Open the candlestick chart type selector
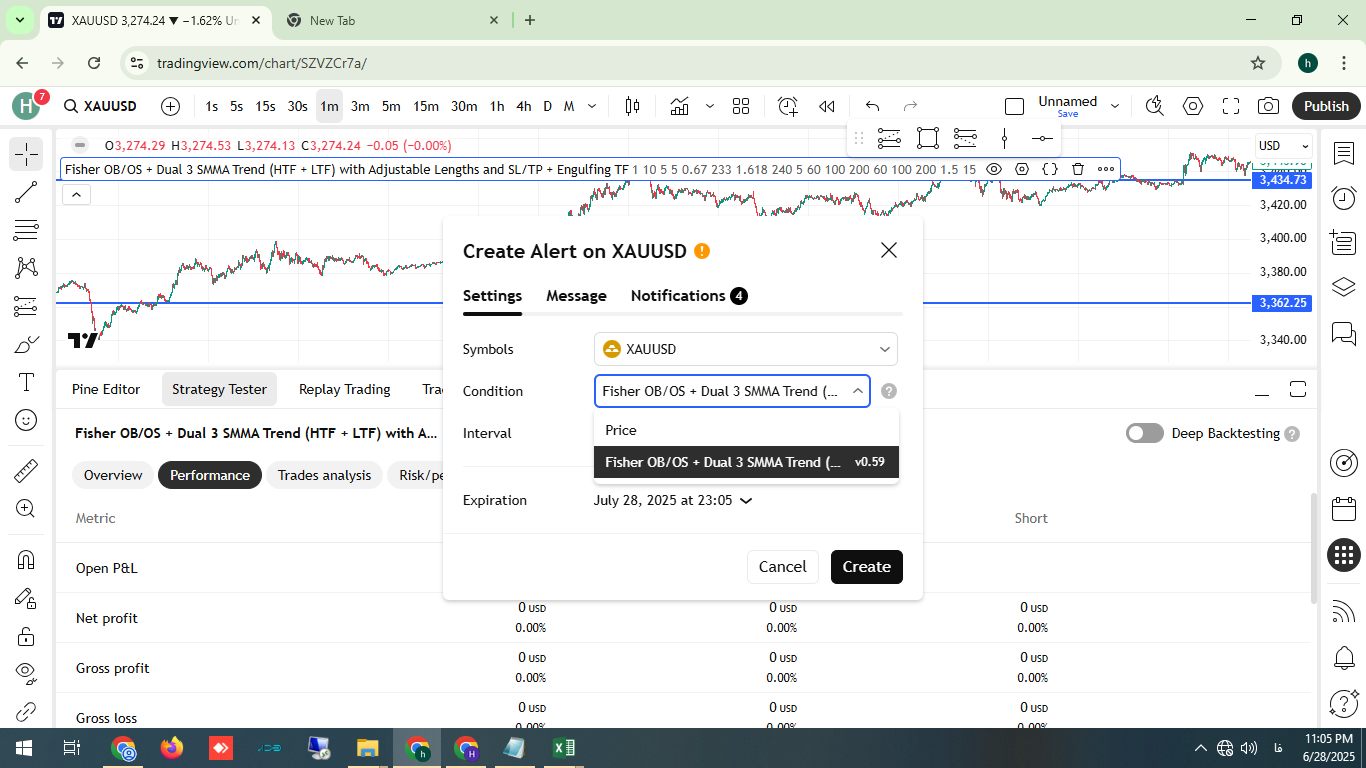The height and width of the screenshot is (768, 1366). pyautogui.click(x=632, y=106)
